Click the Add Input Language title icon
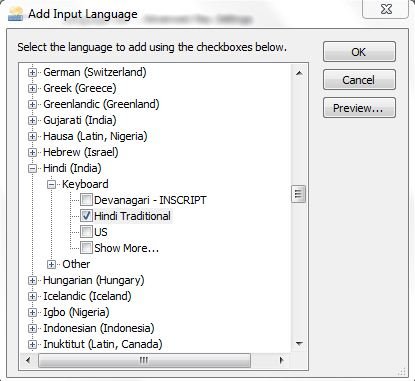Screen dimensions: 415x381 coord(15,14)
